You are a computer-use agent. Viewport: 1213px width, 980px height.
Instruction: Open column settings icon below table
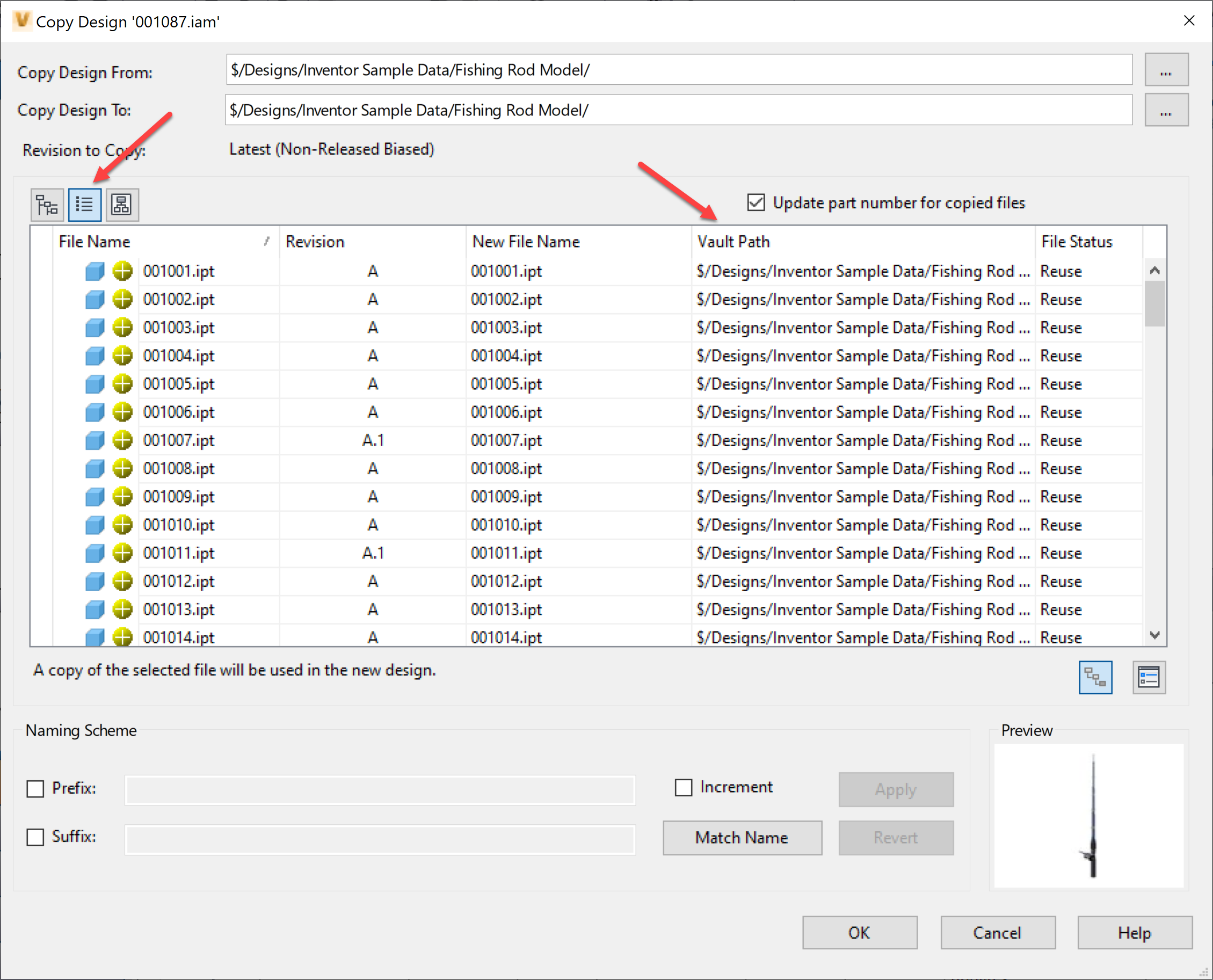point(1149,677)
